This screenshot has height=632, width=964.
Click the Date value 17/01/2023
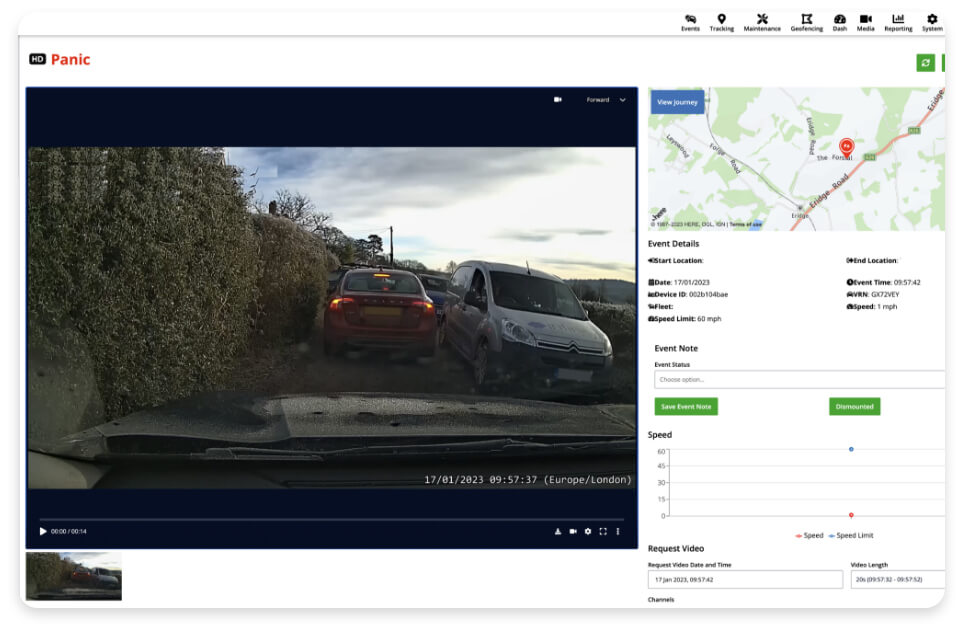692,283
